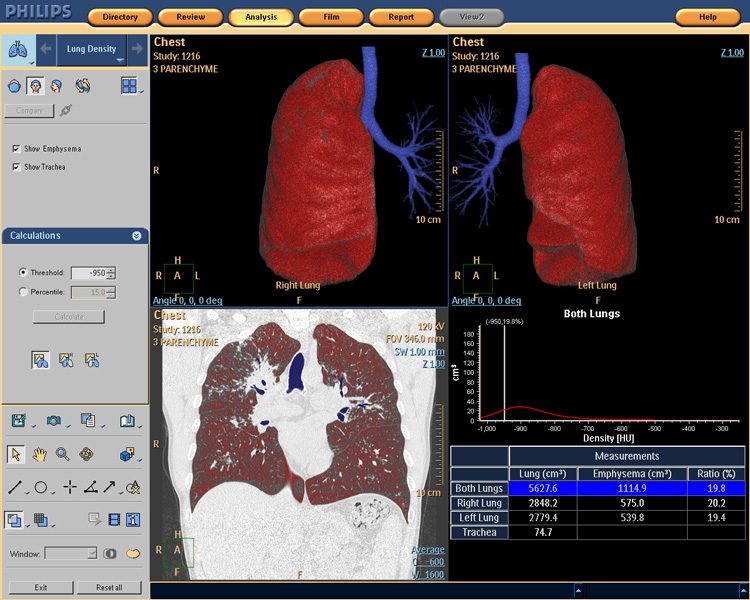
Task: Click the 3D cube rendering icon
Action: 127,454
